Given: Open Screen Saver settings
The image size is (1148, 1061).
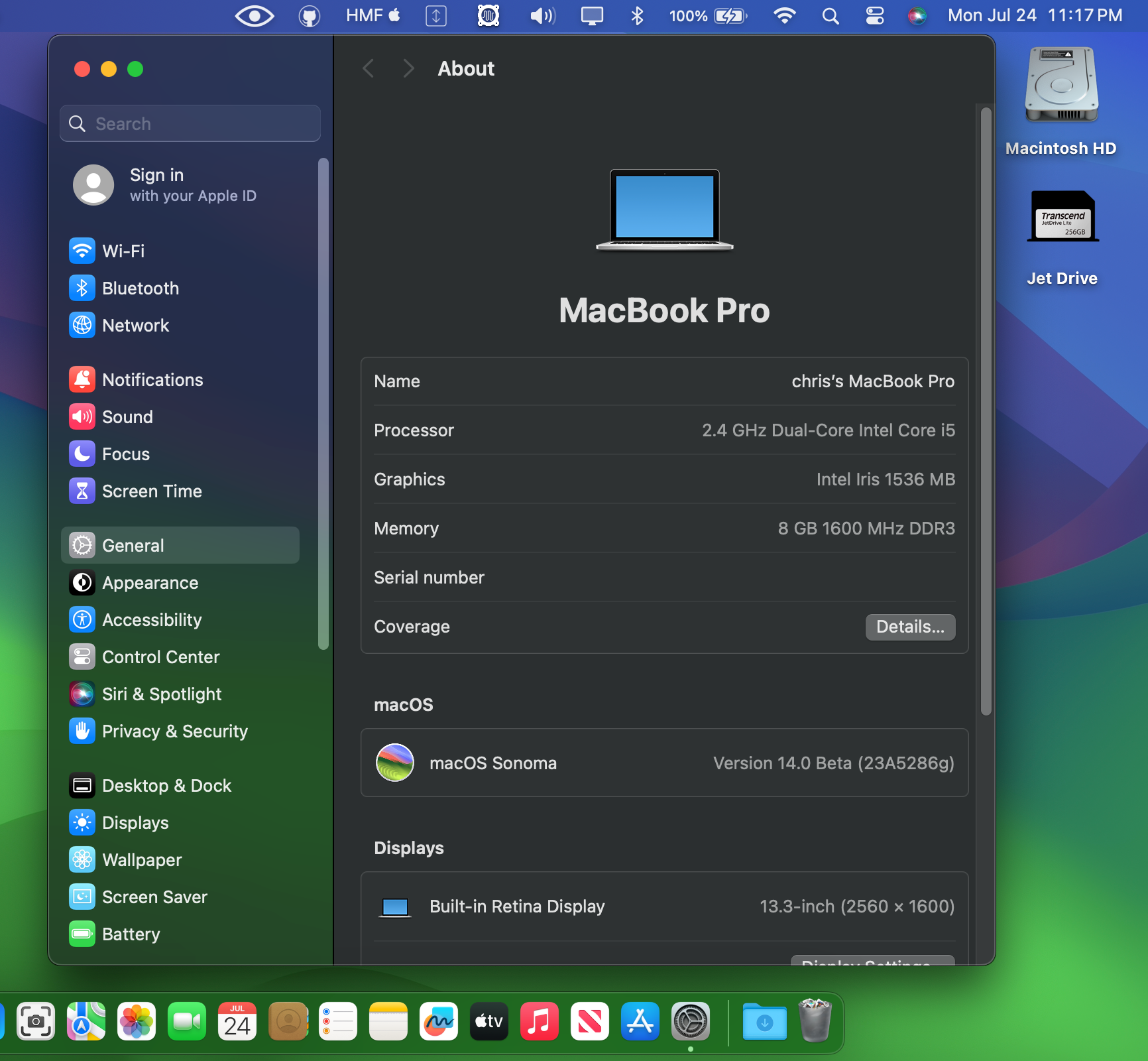Looking at the screenshot, I should point(180,897).
